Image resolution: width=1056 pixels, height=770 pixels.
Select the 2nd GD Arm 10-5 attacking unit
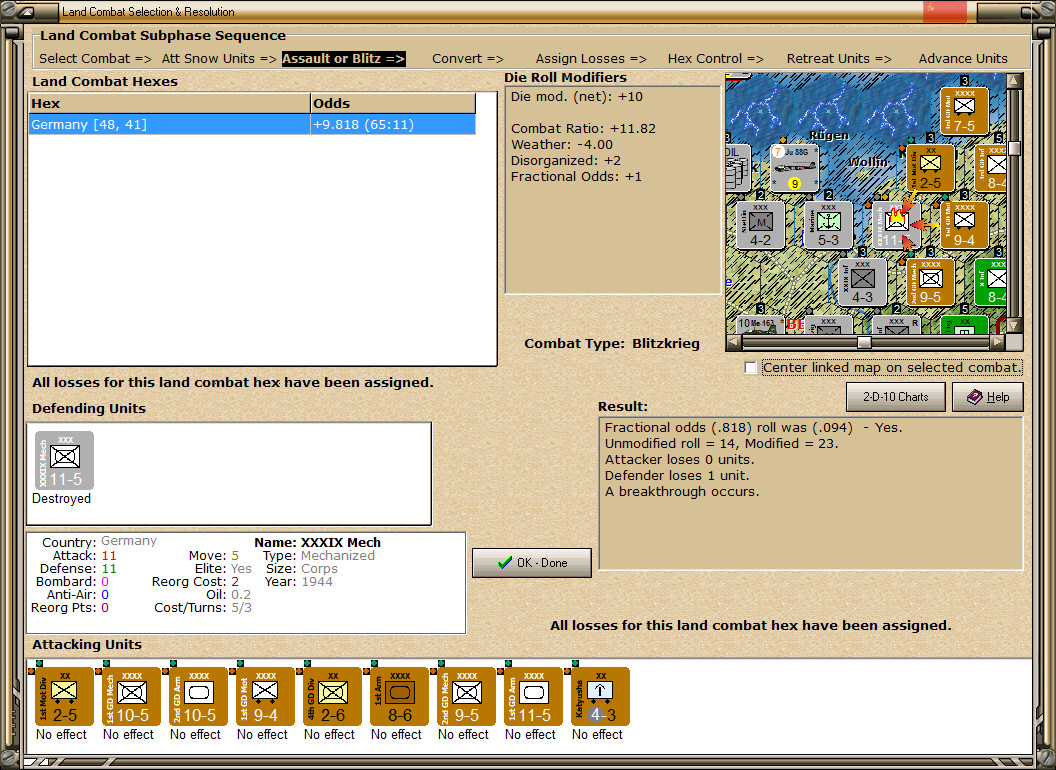click(x=198, y=697)
